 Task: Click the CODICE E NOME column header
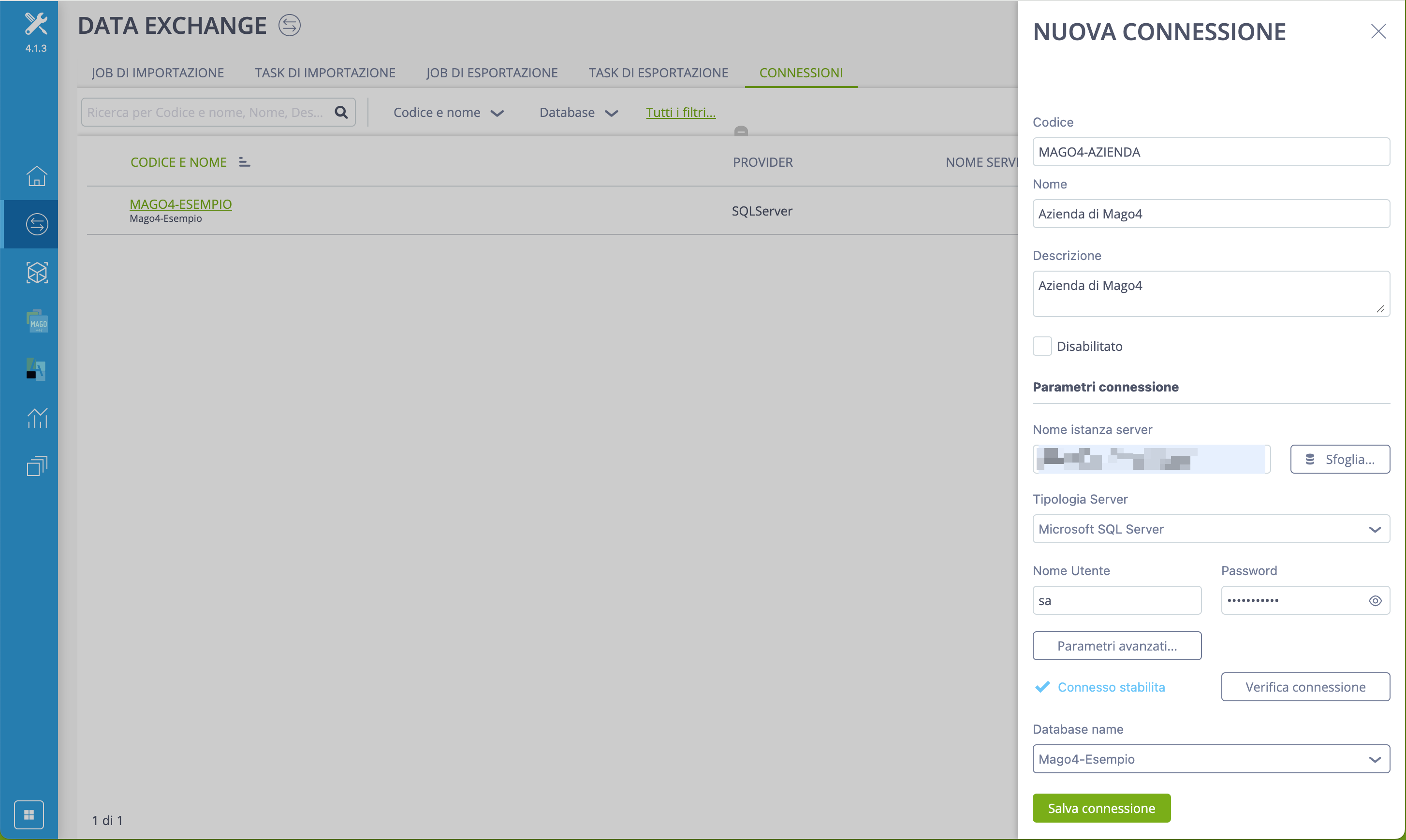[178, 162]
